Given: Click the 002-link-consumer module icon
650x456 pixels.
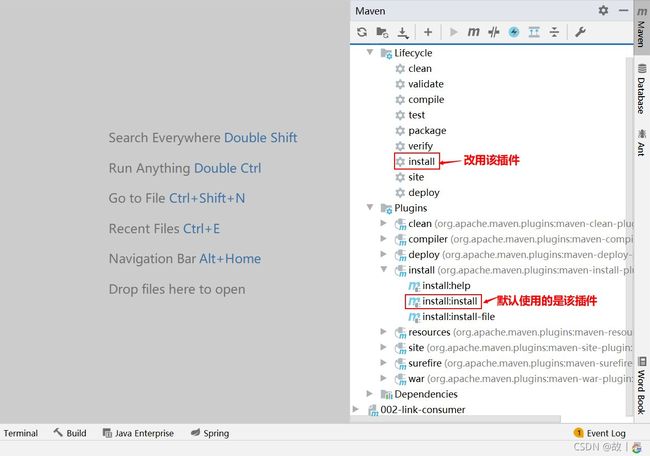Looking at the screenshot, I should click(373, 410).
